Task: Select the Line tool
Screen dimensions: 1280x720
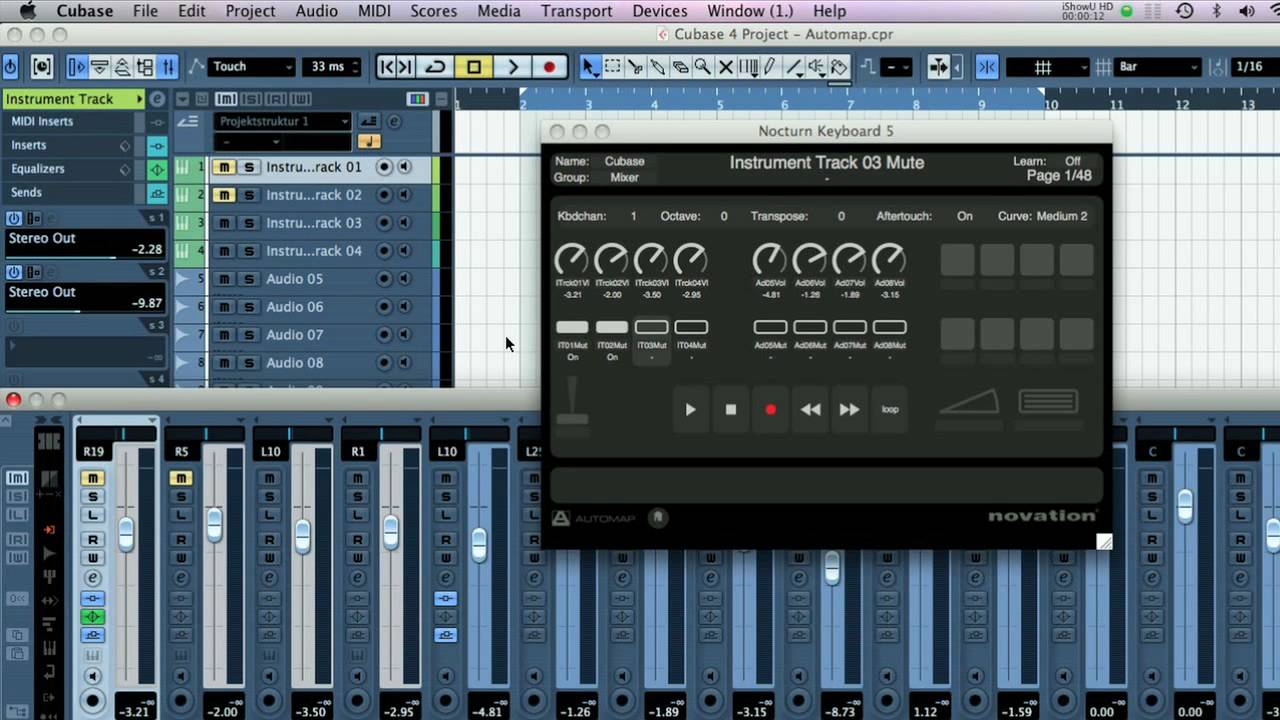Action: (793, 67)
